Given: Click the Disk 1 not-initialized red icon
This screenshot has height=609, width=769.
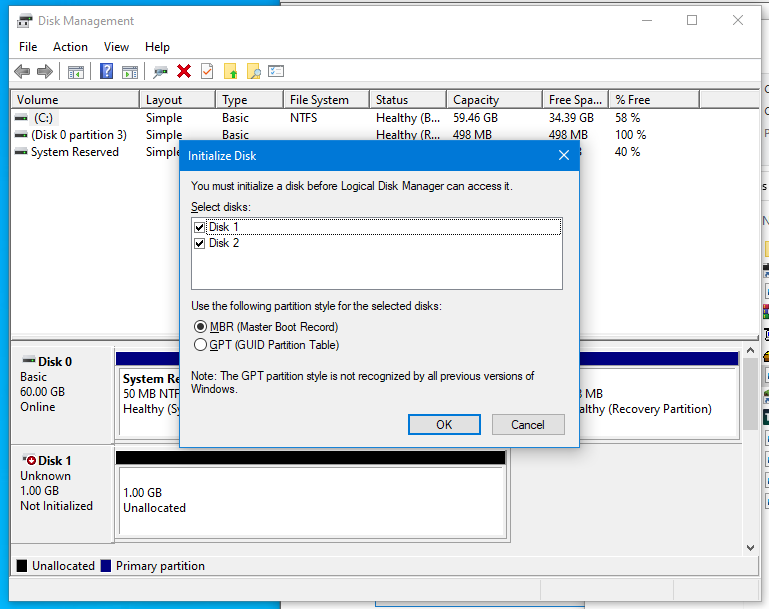Looking at the screenshot, I should [29, 459].
